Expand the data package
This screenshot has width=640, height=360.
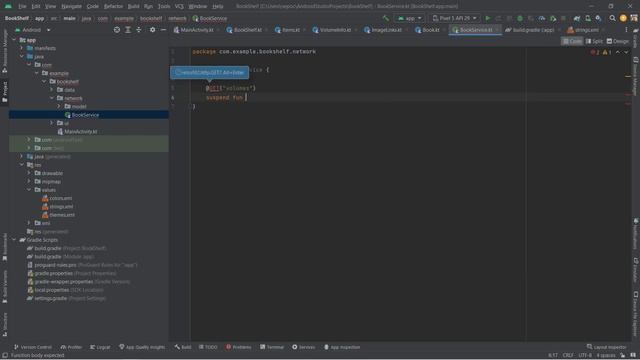tap(51, 90)
